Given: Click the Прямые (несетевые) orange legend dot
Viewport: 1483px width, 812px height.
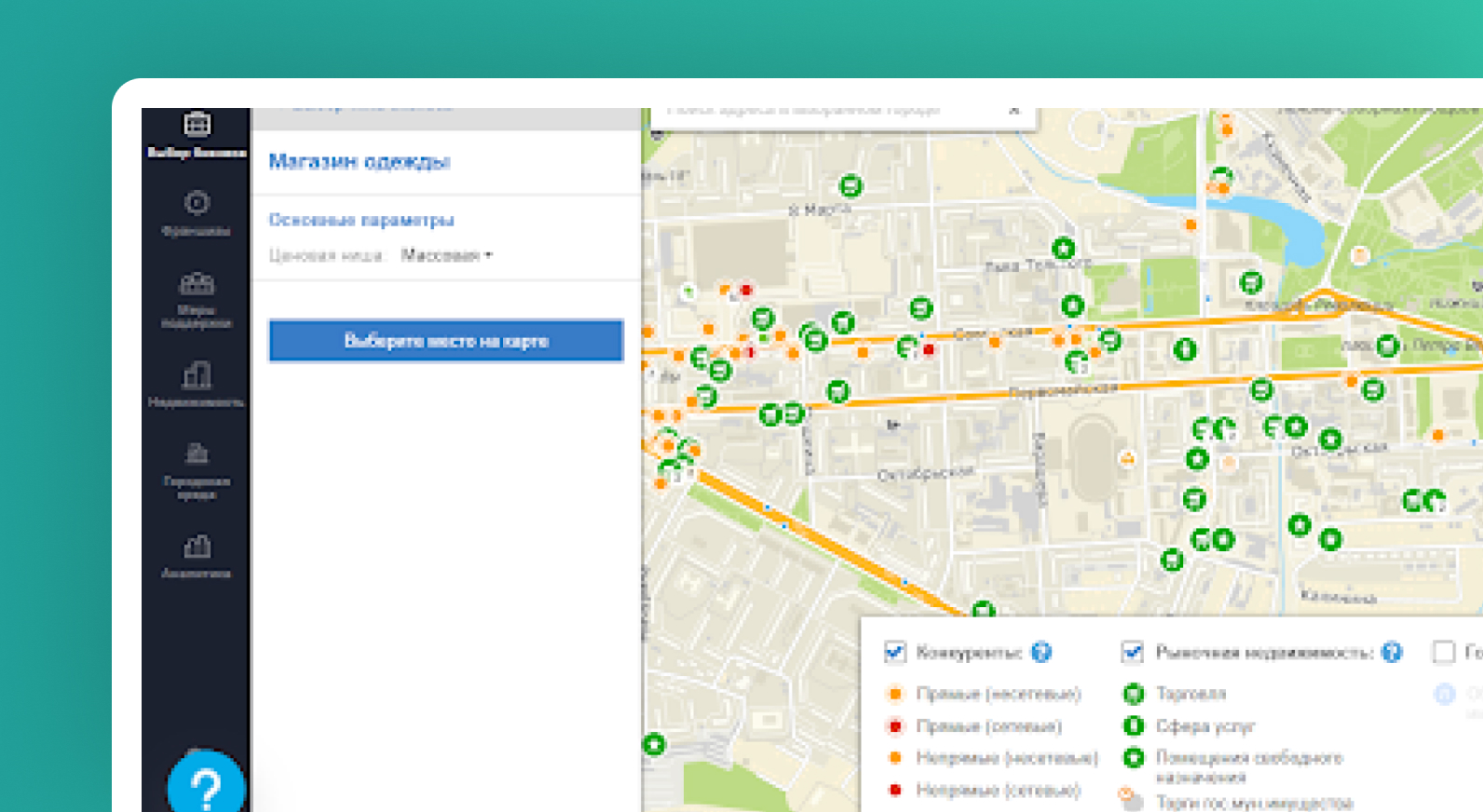Looking at the screenshot, I should pos(895,694).
